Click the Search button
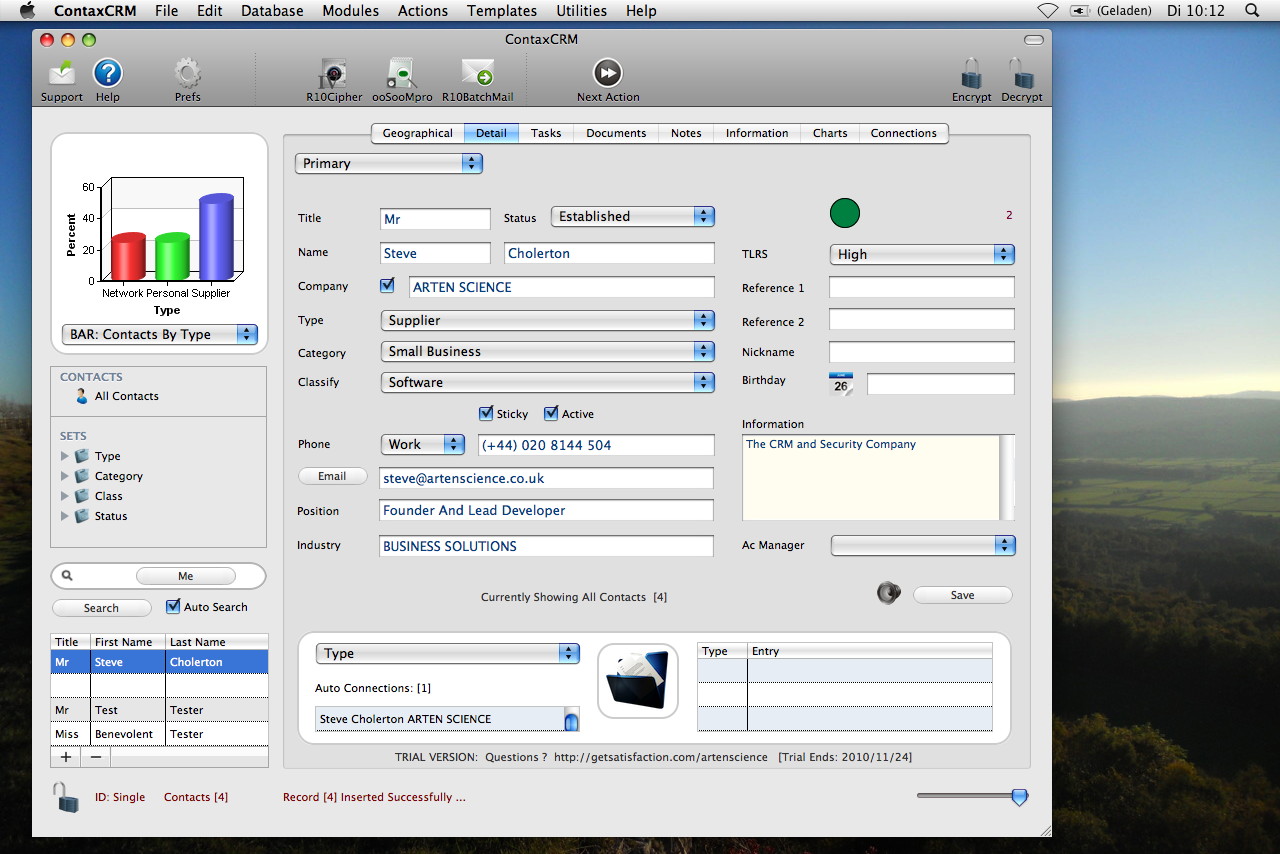1280x854 pixels. 101,608
